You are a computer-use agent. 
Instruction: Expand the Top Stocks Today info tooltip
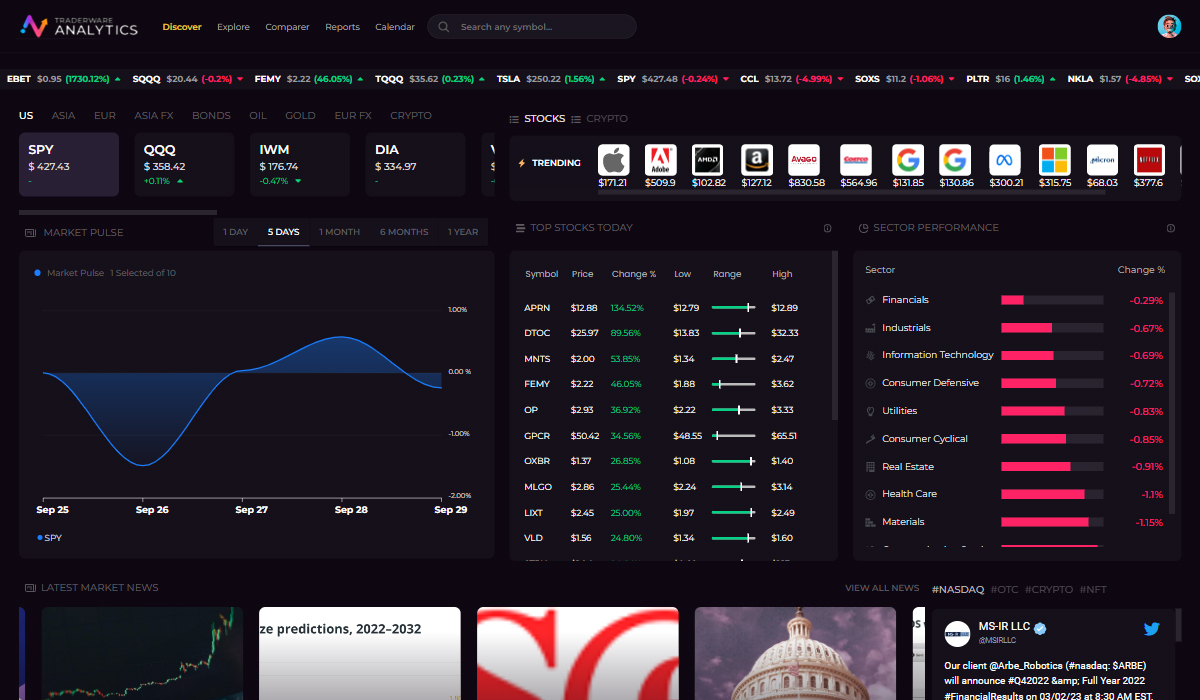pos(827,228)
